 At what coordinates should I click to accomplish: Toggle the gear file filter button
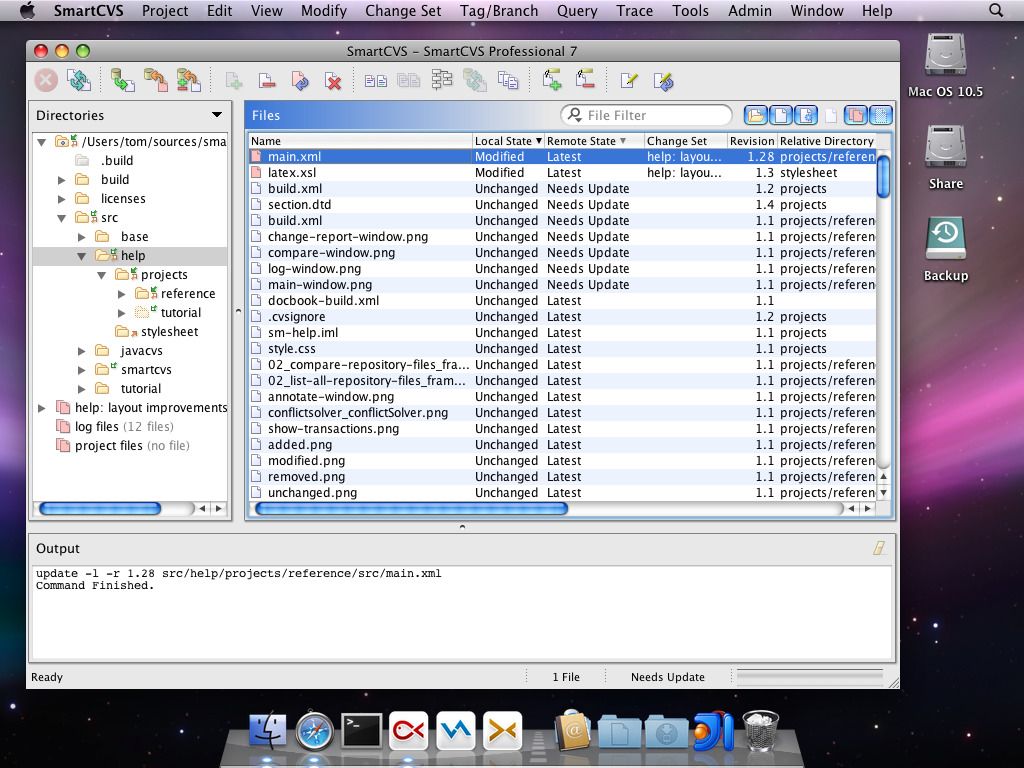click(x=805, y=115)
